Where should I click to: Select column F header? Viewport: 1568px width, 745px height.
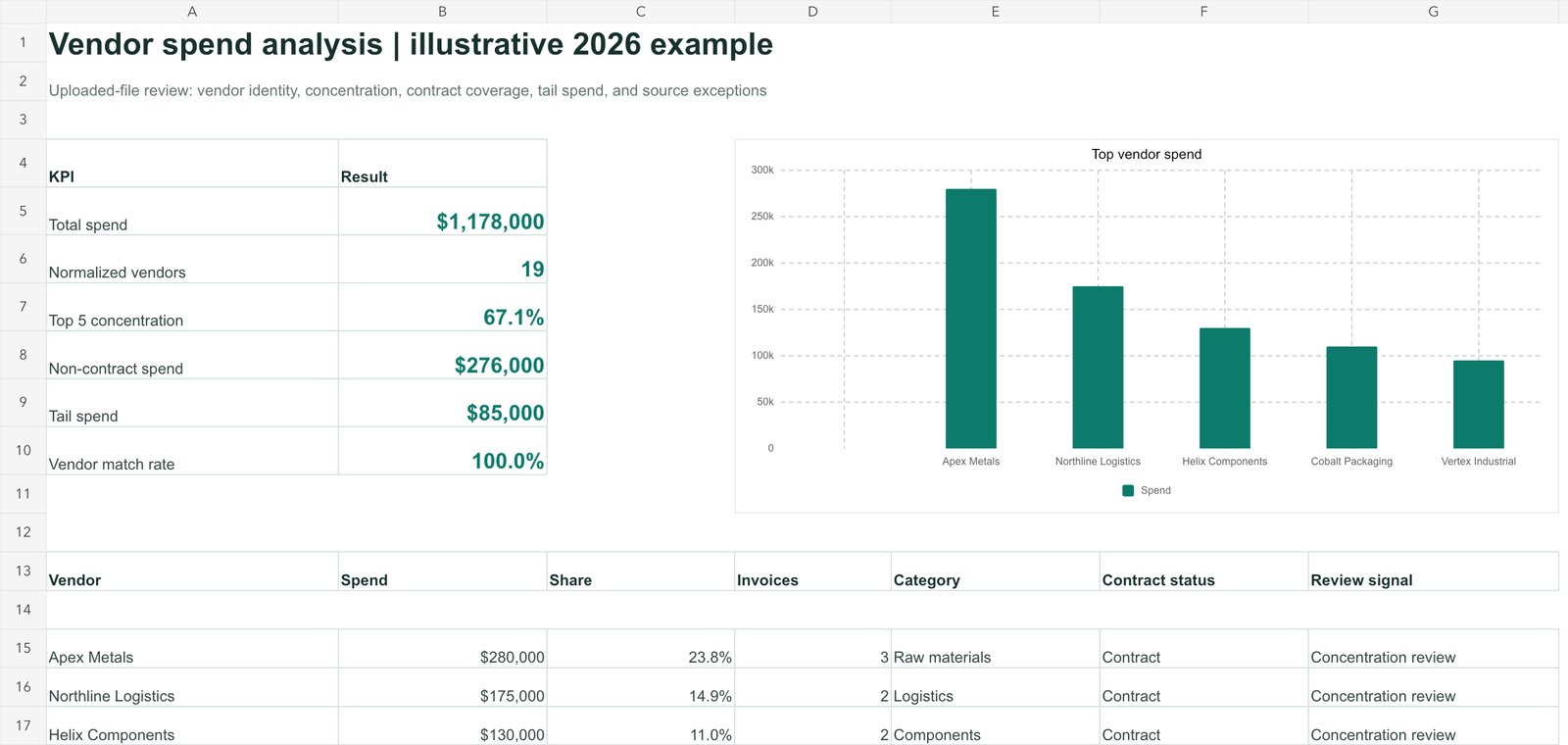click(1203, 12)
